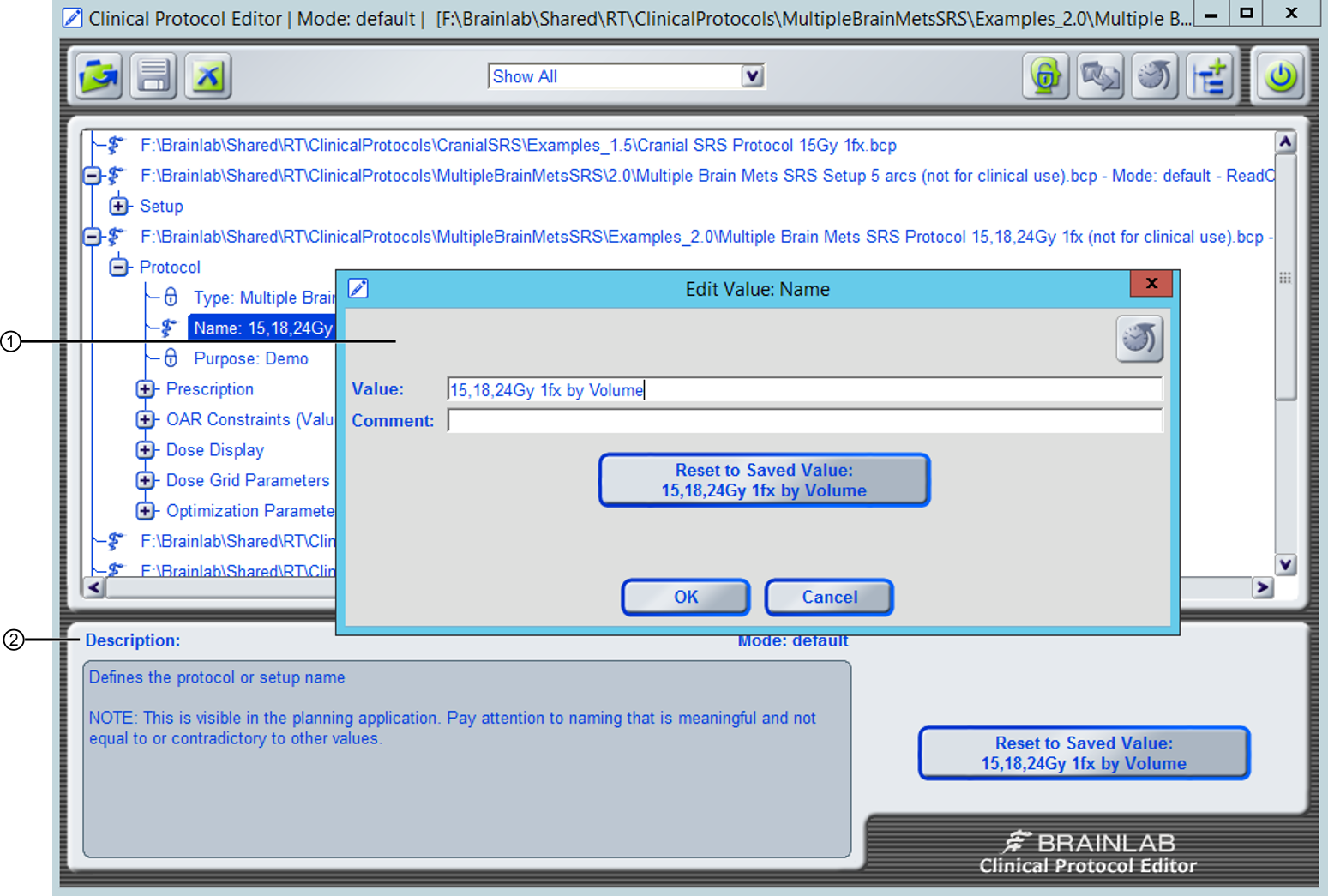The height and width of the screenshot is (896, 1328).
Task: Select the Type: Multiple Brain tree item
Action: pyautogui.click(x=263, y=298)
